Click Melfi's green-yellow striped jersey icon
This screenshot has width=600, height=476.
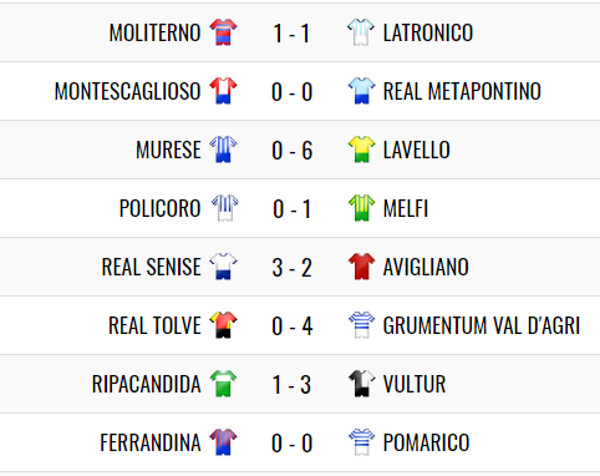[x=361, y=208]
